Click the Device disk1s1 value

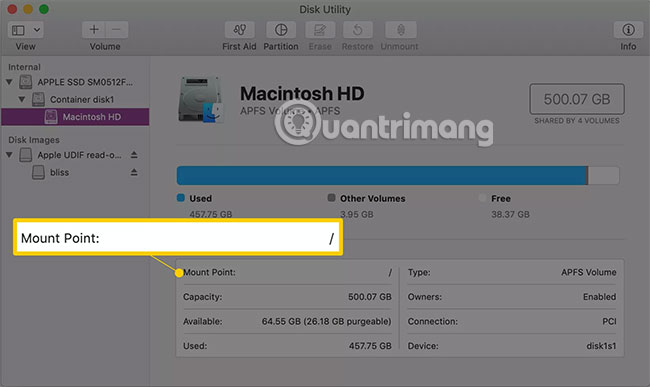[601, 346]
